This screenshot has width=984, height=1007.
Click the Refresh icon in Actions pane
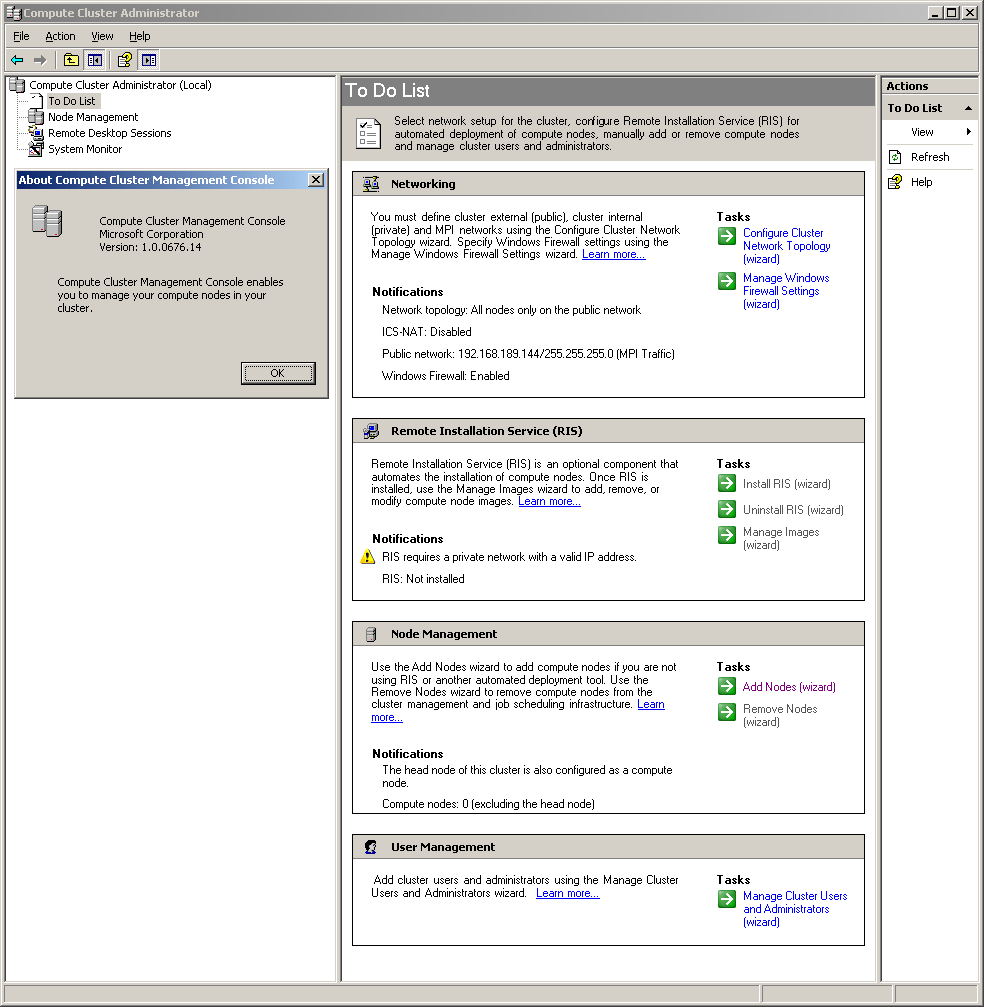(x=895, y=157)
